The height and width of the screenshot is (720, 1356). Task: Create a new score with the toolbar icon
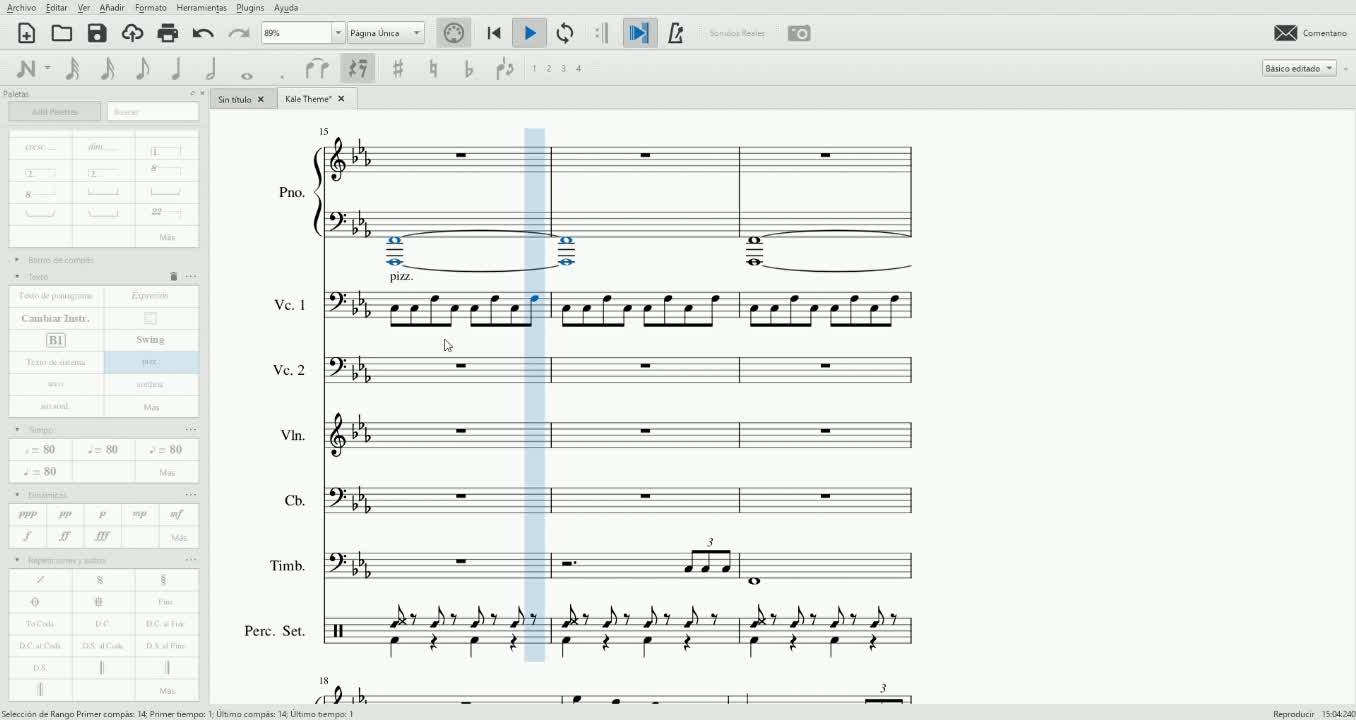27,33
